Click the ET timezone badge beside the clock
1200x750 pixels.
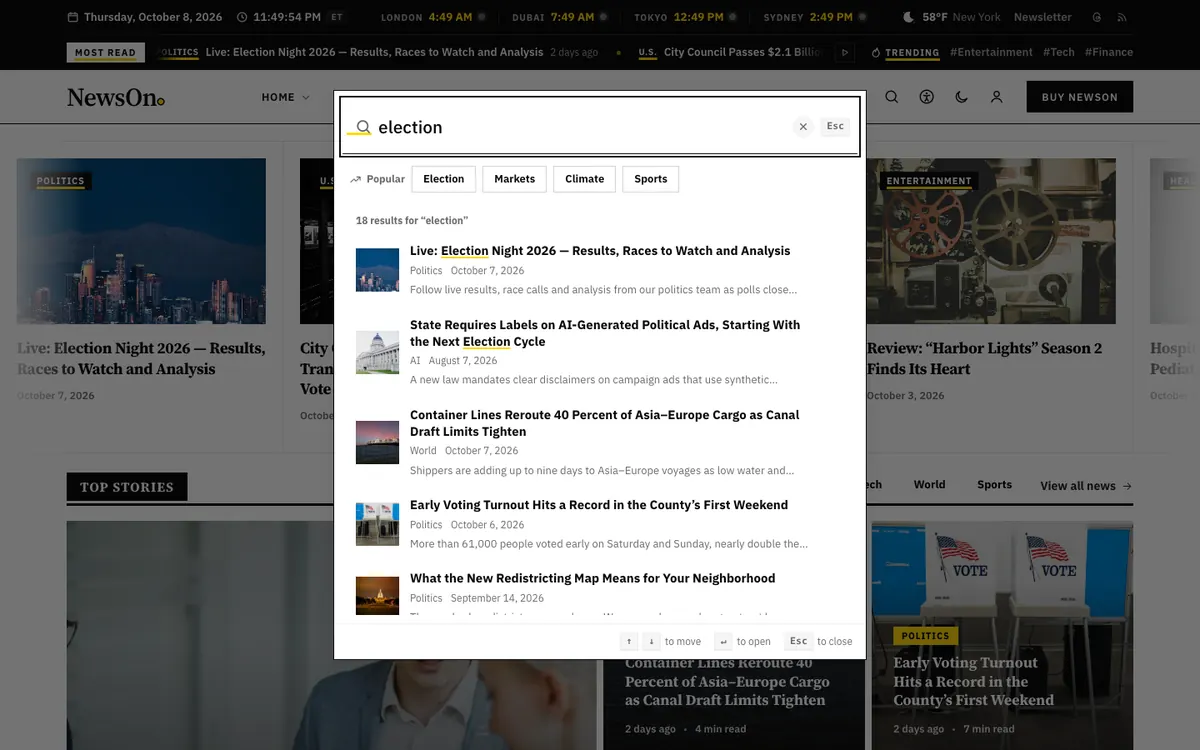(336, 17)
